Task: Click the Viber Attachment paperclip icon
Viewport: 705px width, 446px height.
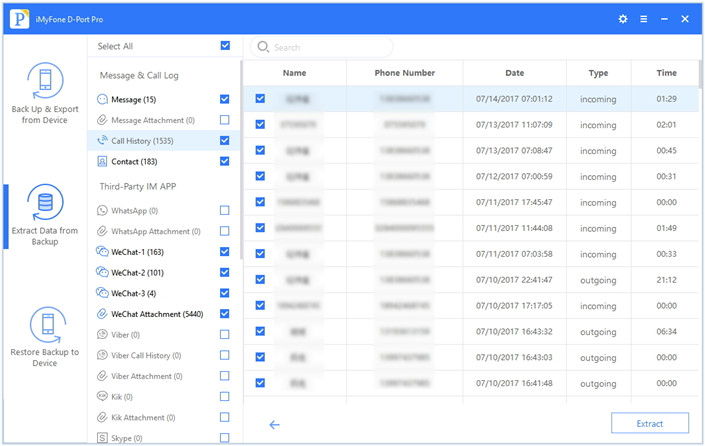Action: [x=103, y=376]
